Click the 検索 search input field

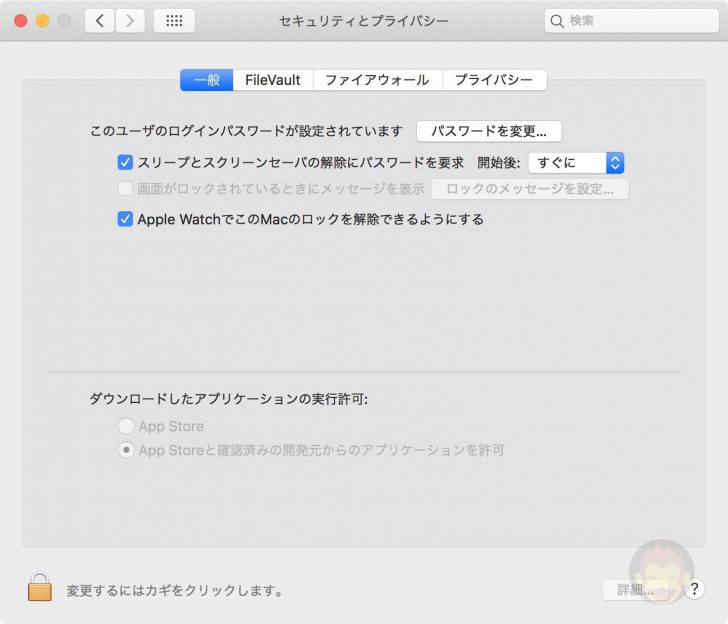point(632,21)
